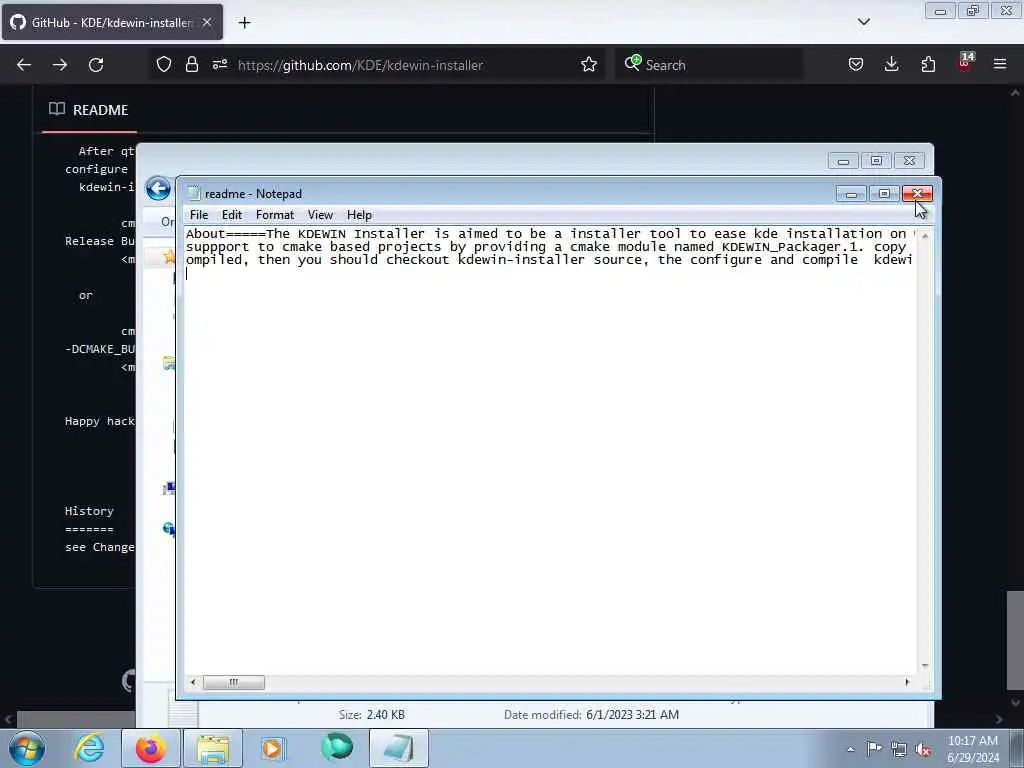This screenshot has height=768, width=1024.
Task: Maximize the Explorer window behind Notepad
Action: coord(876,161)
